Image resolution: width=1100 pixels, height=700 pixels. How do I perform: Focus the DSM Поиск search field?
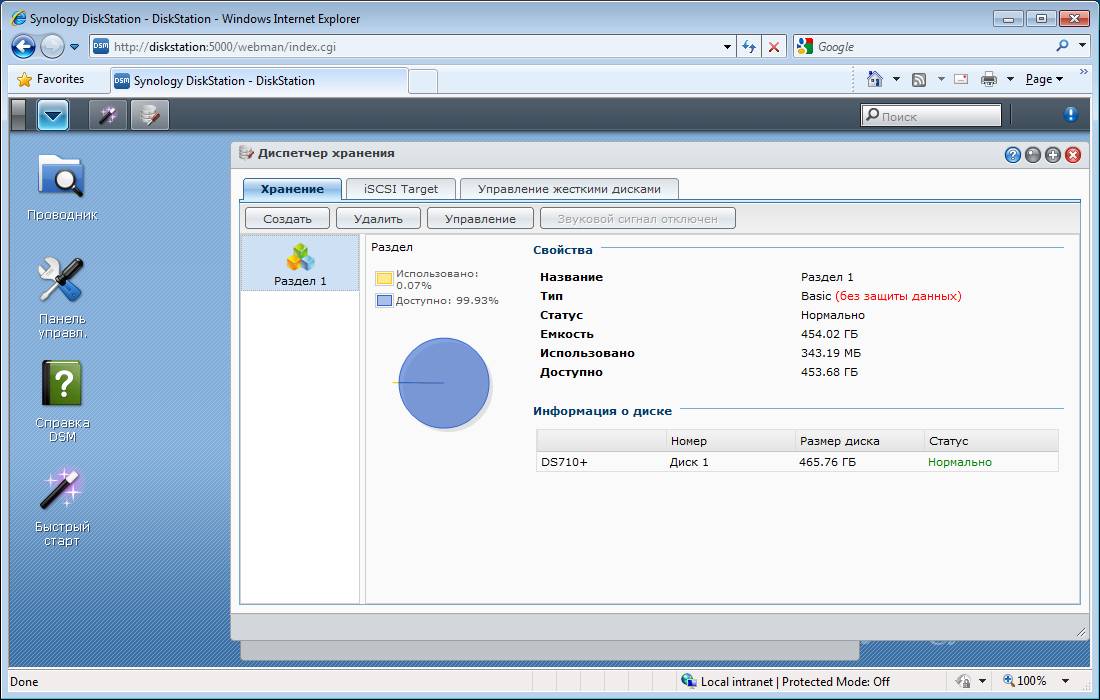(x=931, y=115)
